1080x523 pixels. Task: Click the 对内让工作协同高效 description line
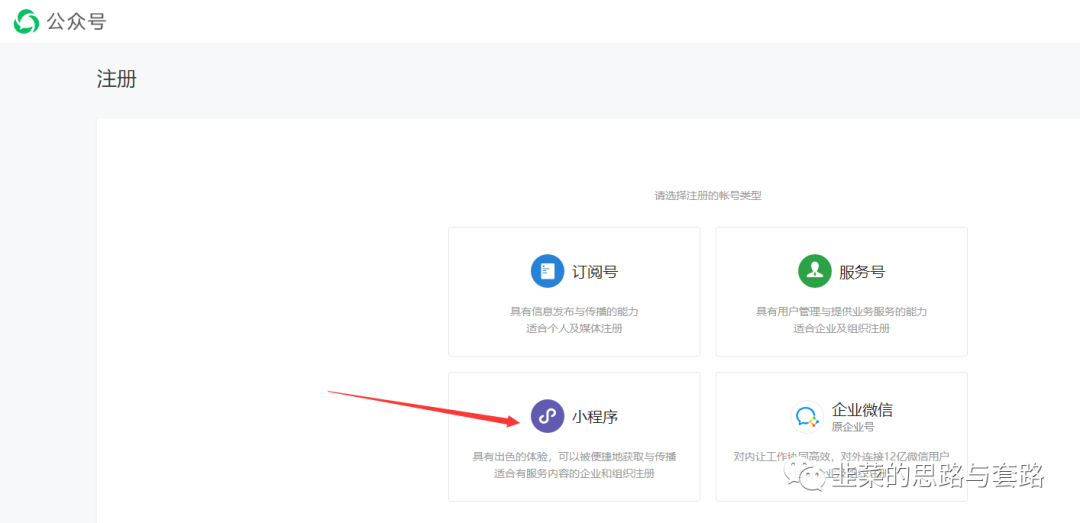[x=841, y=457]
